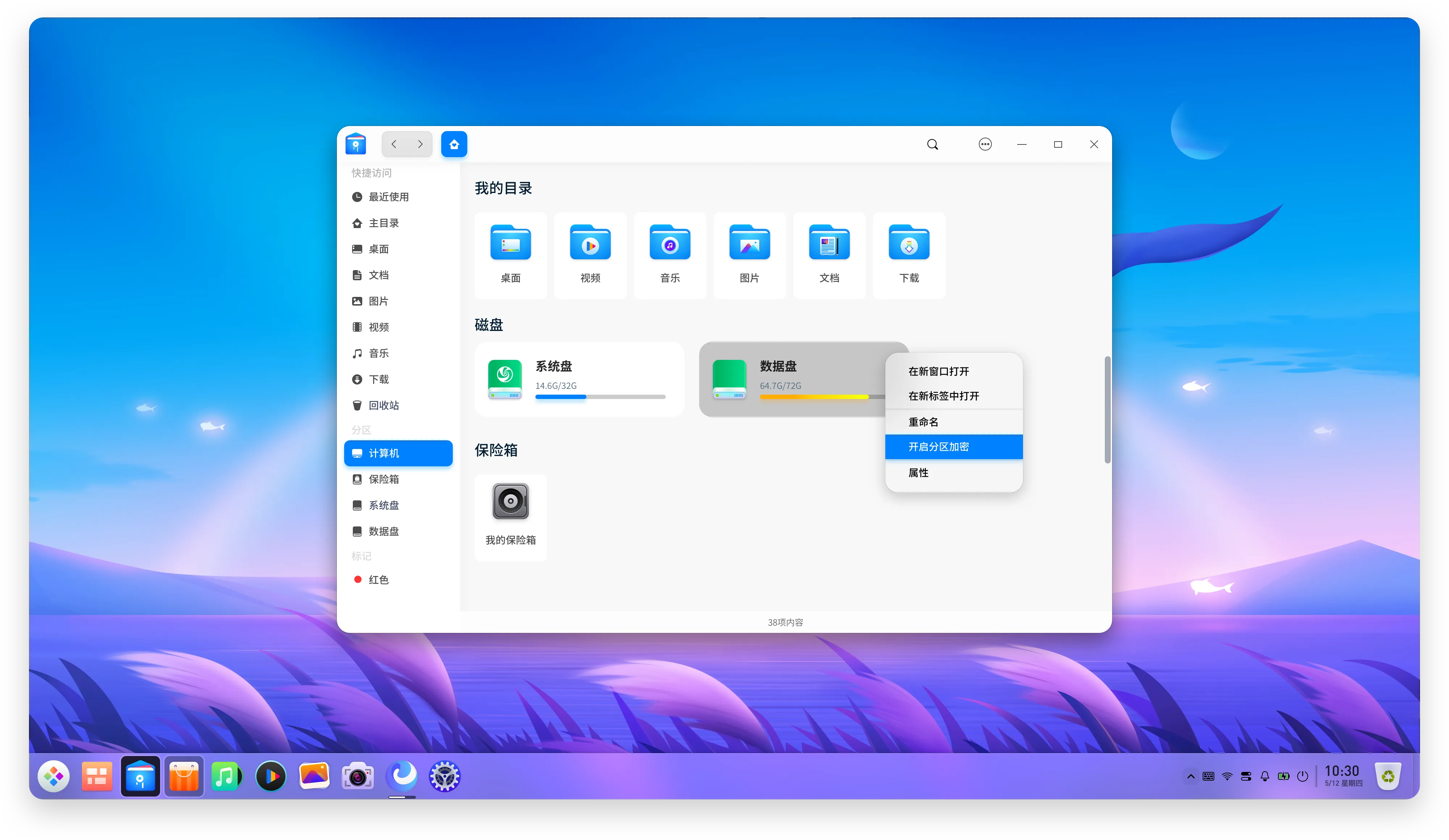Open 保险箱 in the sidebar
The image size is (1449, 840).
(x=398, y=479)
